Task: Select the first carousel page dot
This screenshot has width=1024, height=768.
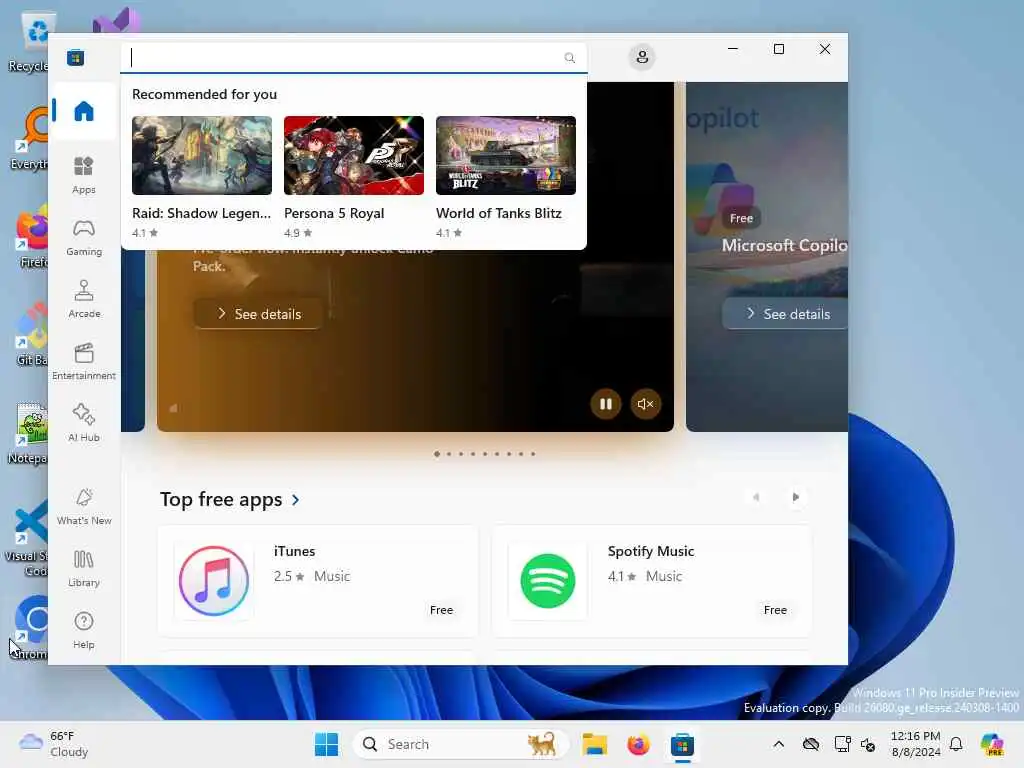Action: pos(437,454)
